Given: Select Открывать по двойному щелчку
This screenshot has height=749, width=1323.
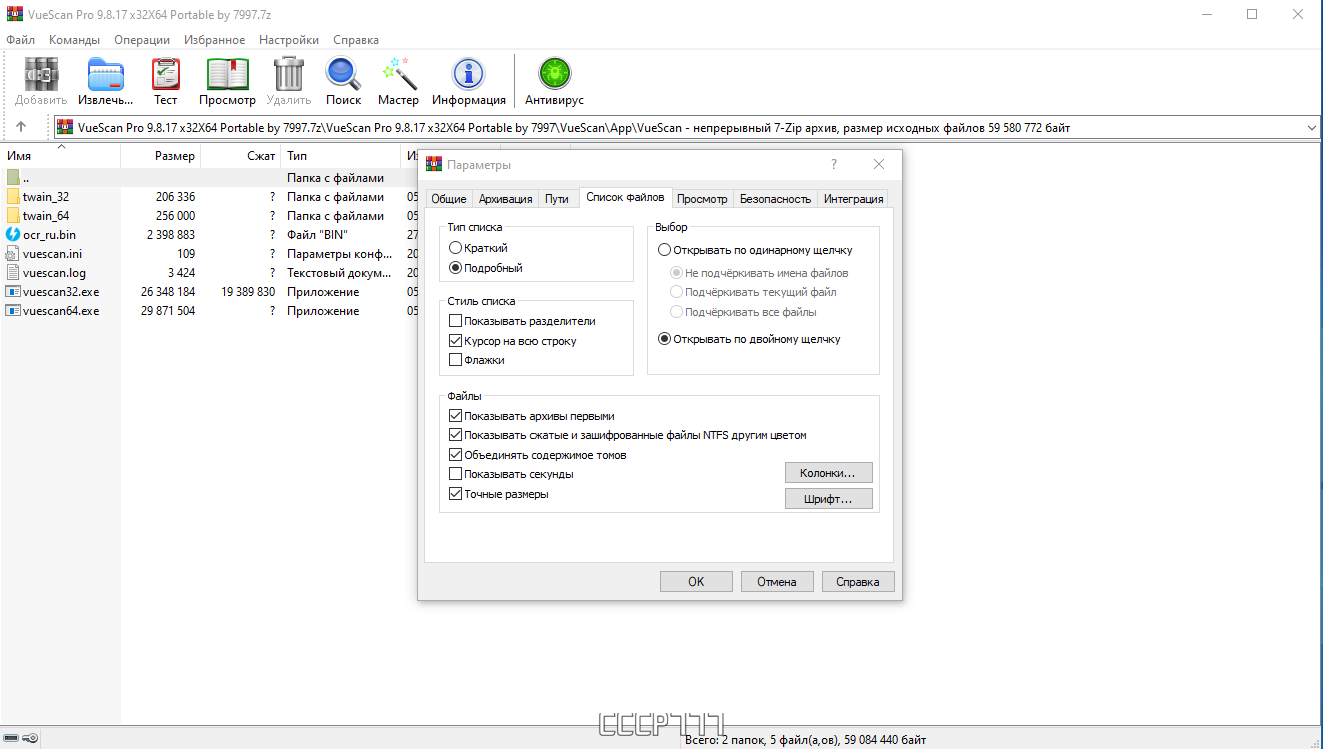Looking at the screenshot, I should click(x=665, y=339).
